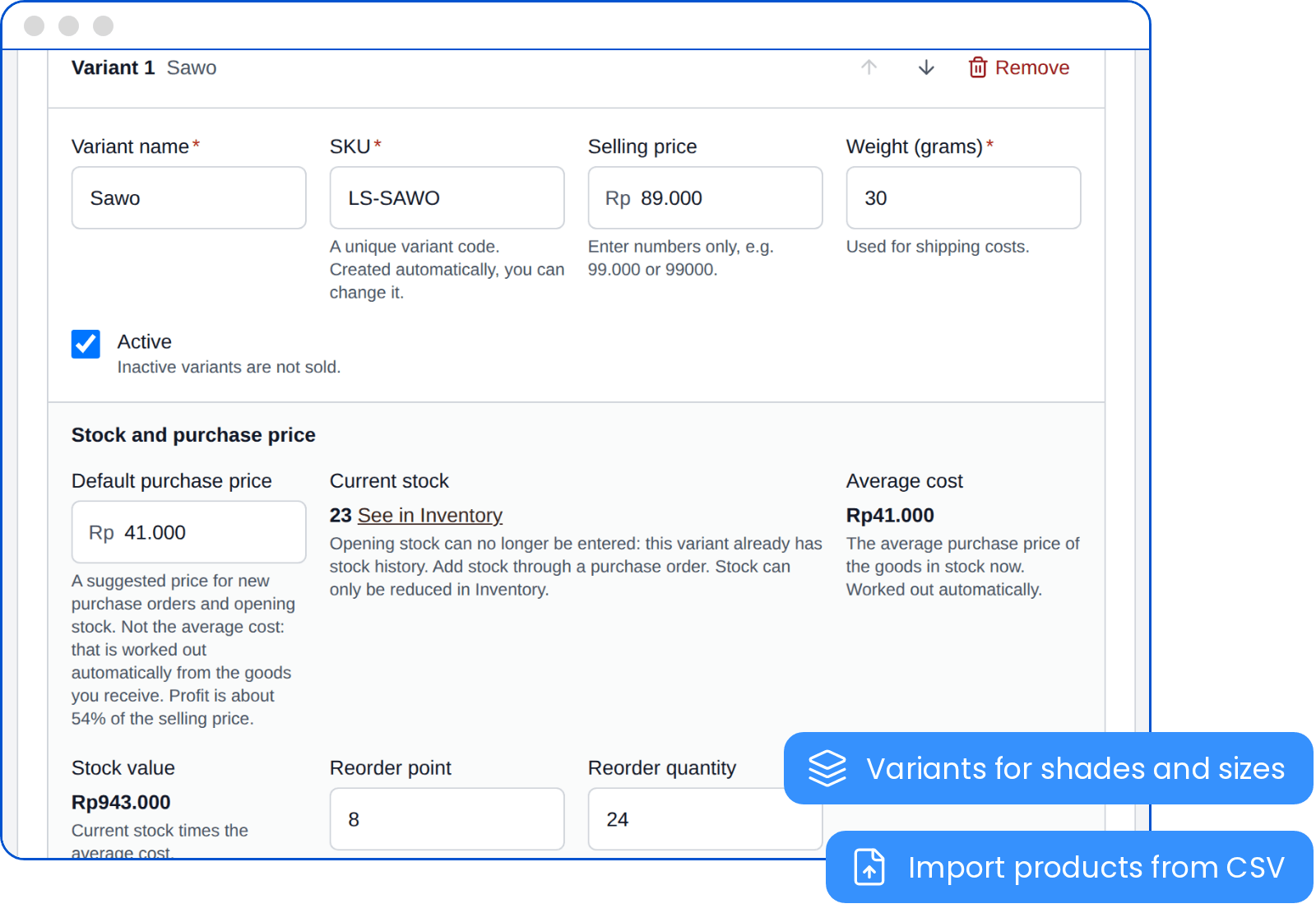Screen dimensions: 1316x913
Task: Click the file upload icon in Import badge
Action: point(869,867)
